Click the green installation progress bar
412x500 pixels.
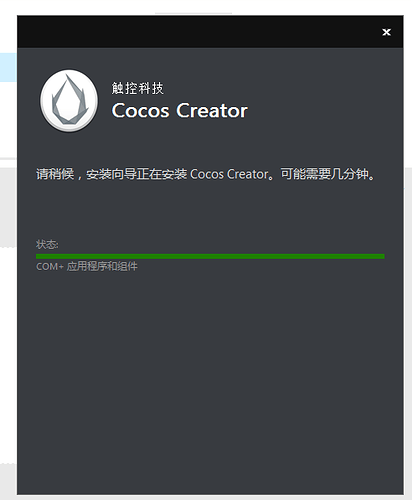tap(210, 256)
